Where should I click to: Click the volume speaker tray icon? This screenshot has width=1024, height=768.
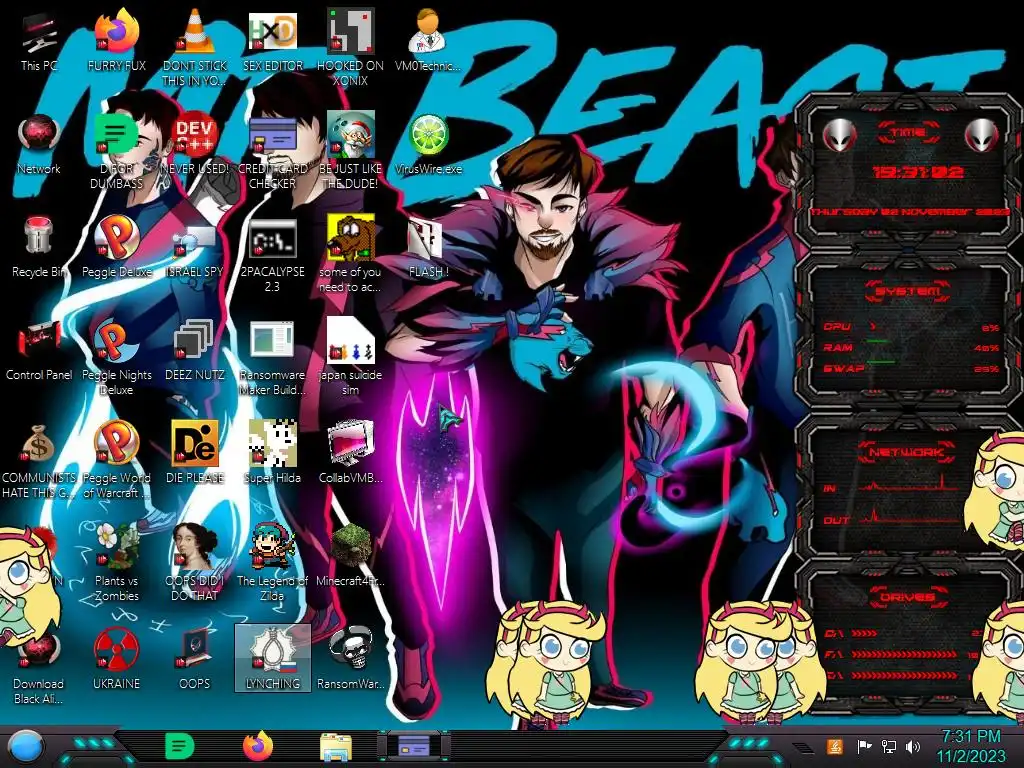[912, 746]
